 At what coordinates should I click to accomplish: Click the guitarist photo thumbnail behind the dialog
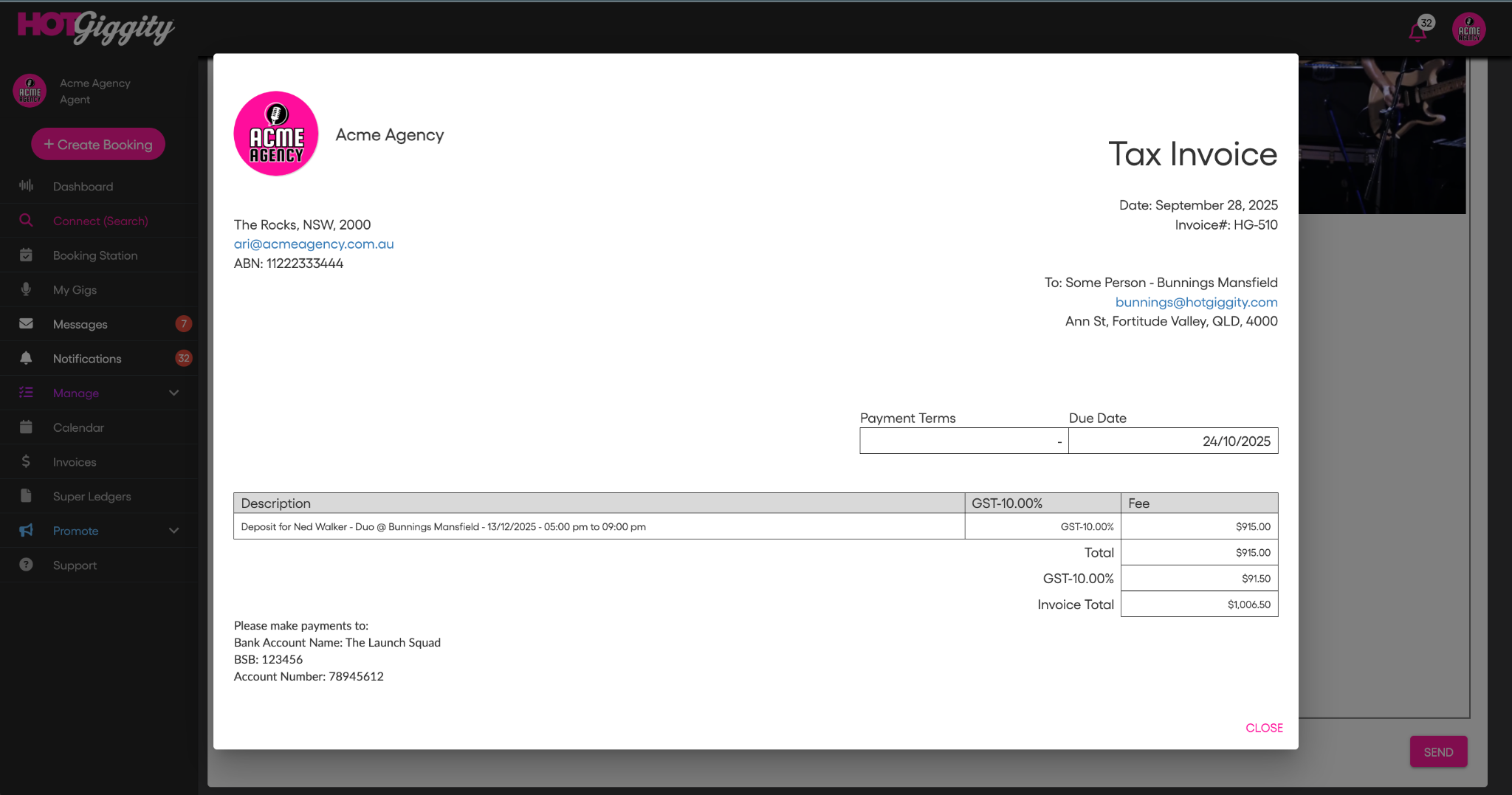(1382, 137)
